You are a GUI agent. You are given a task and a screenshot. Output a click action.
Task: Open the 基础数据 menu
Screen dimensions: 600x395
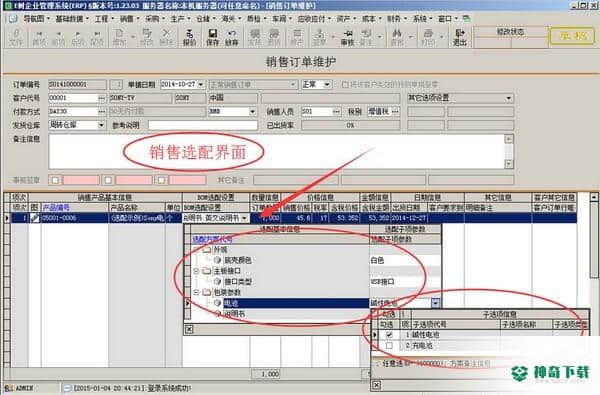tap(72, 18)
